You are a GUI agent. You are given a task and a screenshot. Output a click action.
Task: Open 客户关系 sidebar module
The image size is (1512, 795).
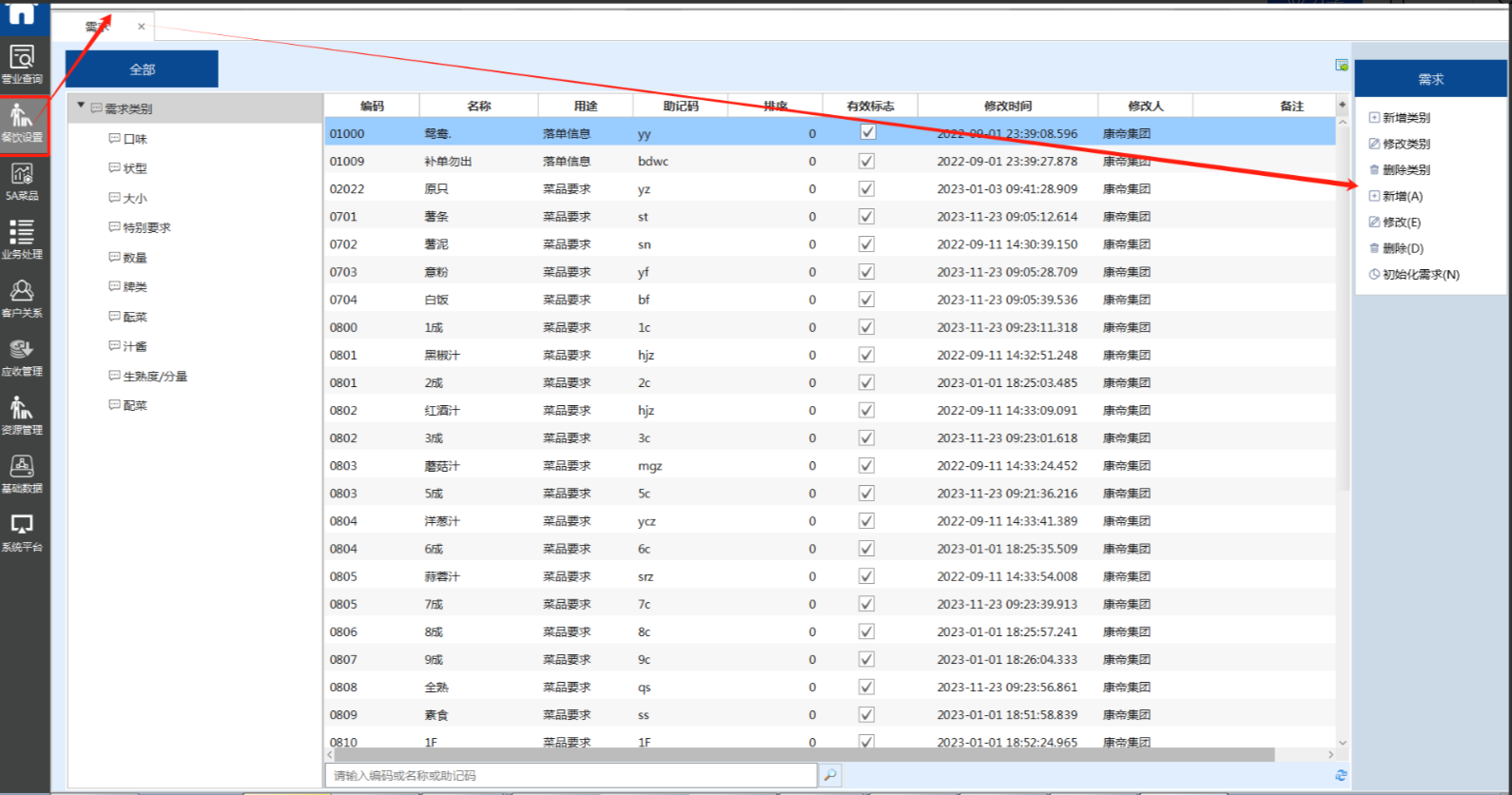point(22,298)
